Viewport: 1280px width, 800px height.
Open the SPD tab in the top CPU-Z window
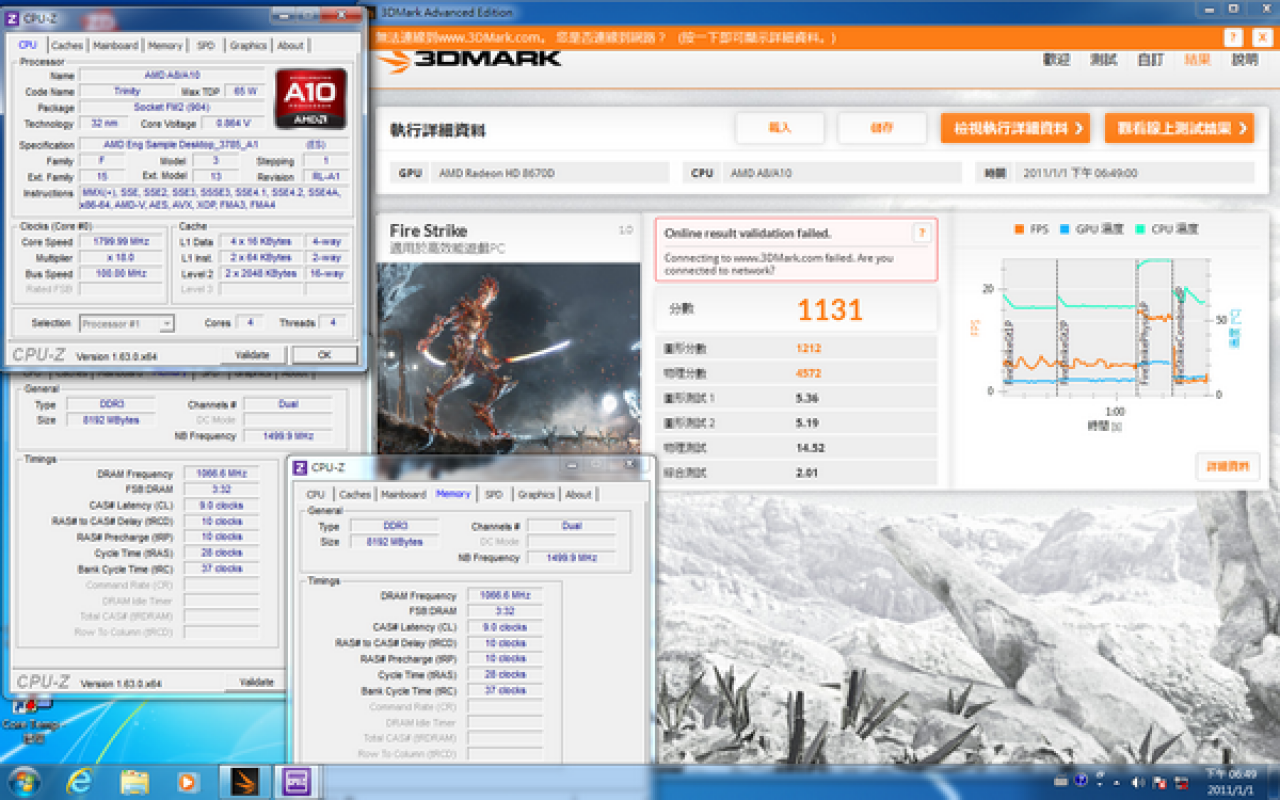click(206, 45)
